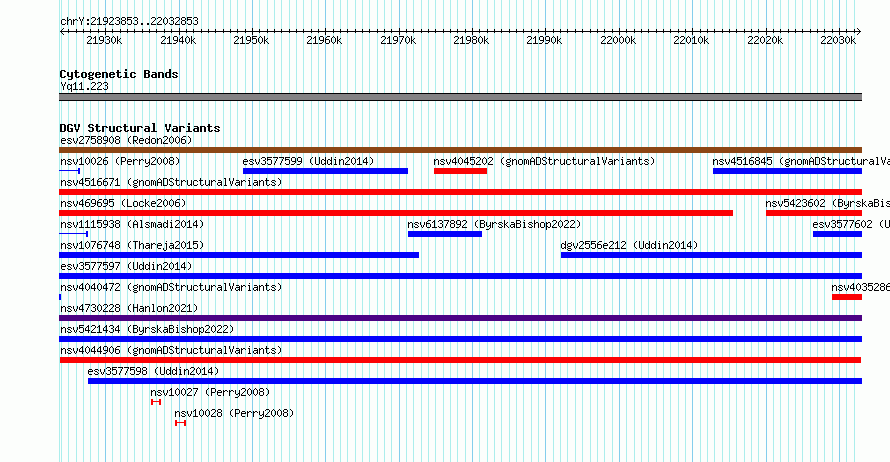Select the blue esv3577599 variant bar
Viewport: 890px width, 462px height.
click(325, 171)
